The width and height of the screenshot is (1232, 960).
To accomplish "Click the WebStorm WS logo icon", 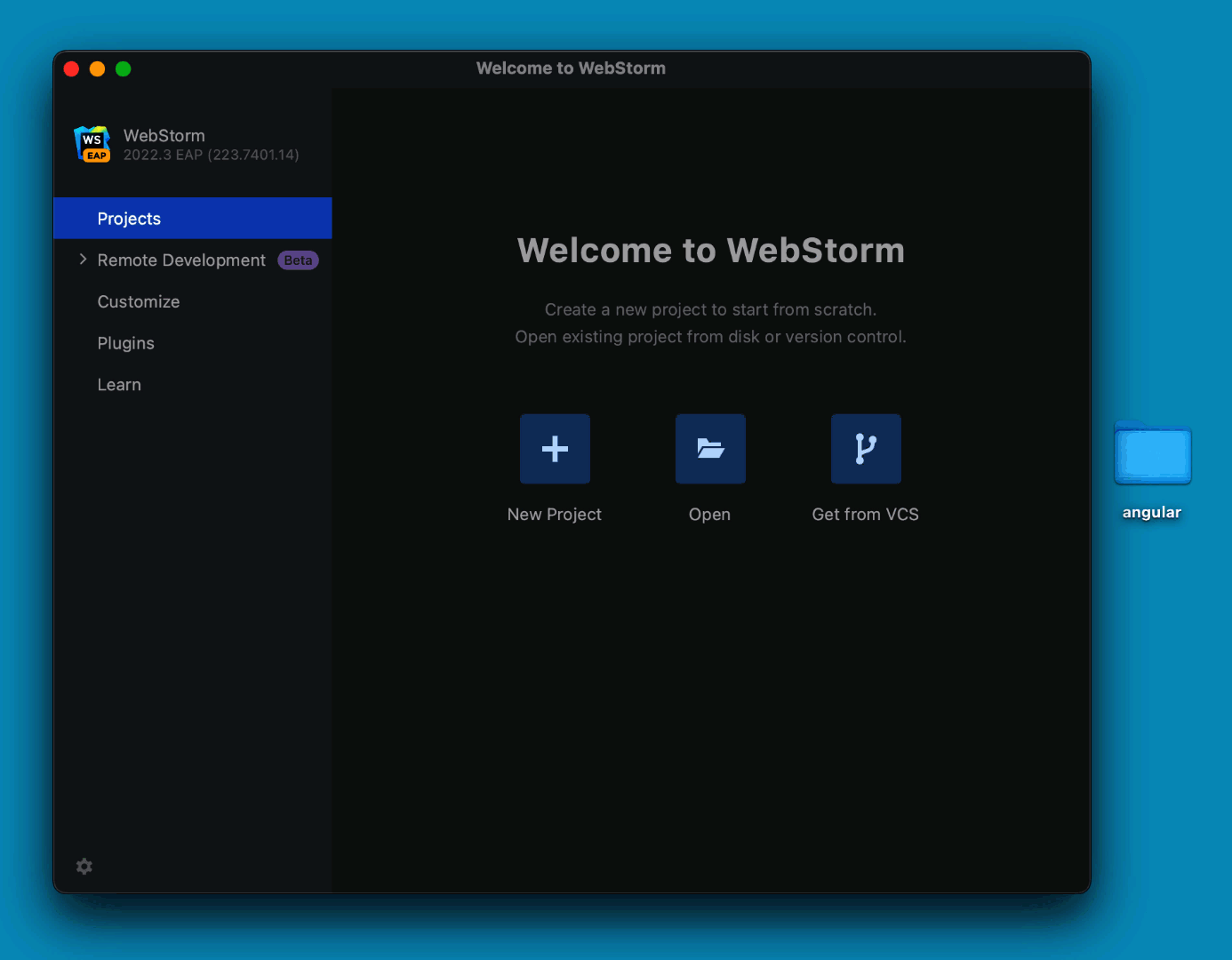I will (92, 143).
